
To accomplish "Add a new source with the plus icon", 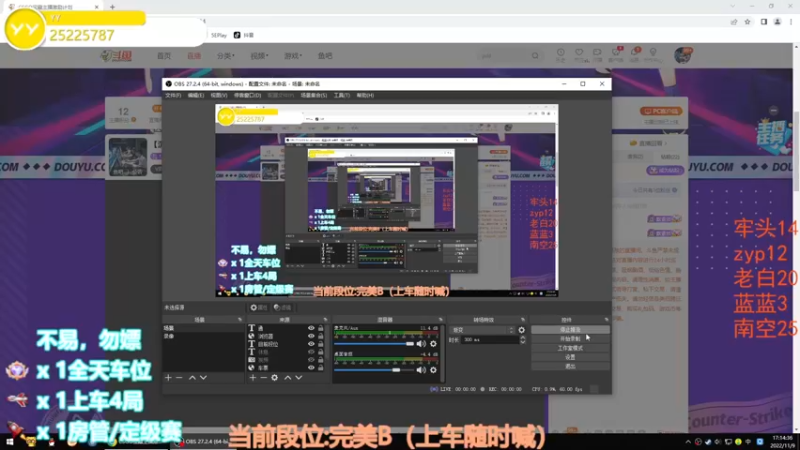I will point(253,378).
